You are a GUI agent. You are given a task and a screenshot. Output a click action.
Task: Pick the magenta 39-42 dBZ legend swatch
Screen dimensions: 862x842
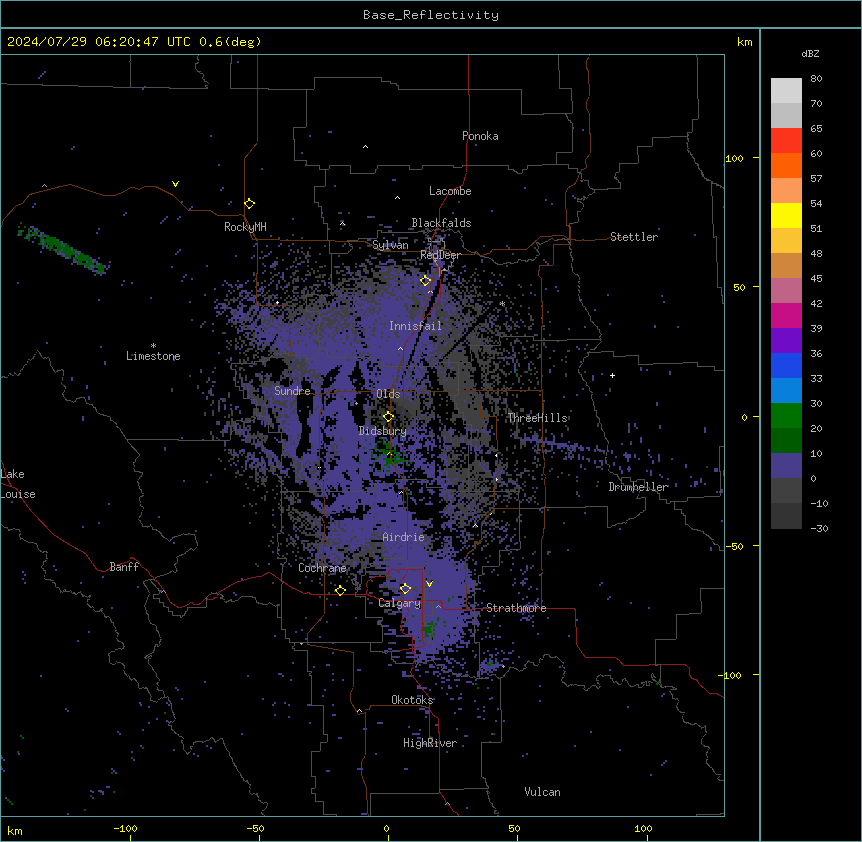pyautogui.click(x=786, y=315)
